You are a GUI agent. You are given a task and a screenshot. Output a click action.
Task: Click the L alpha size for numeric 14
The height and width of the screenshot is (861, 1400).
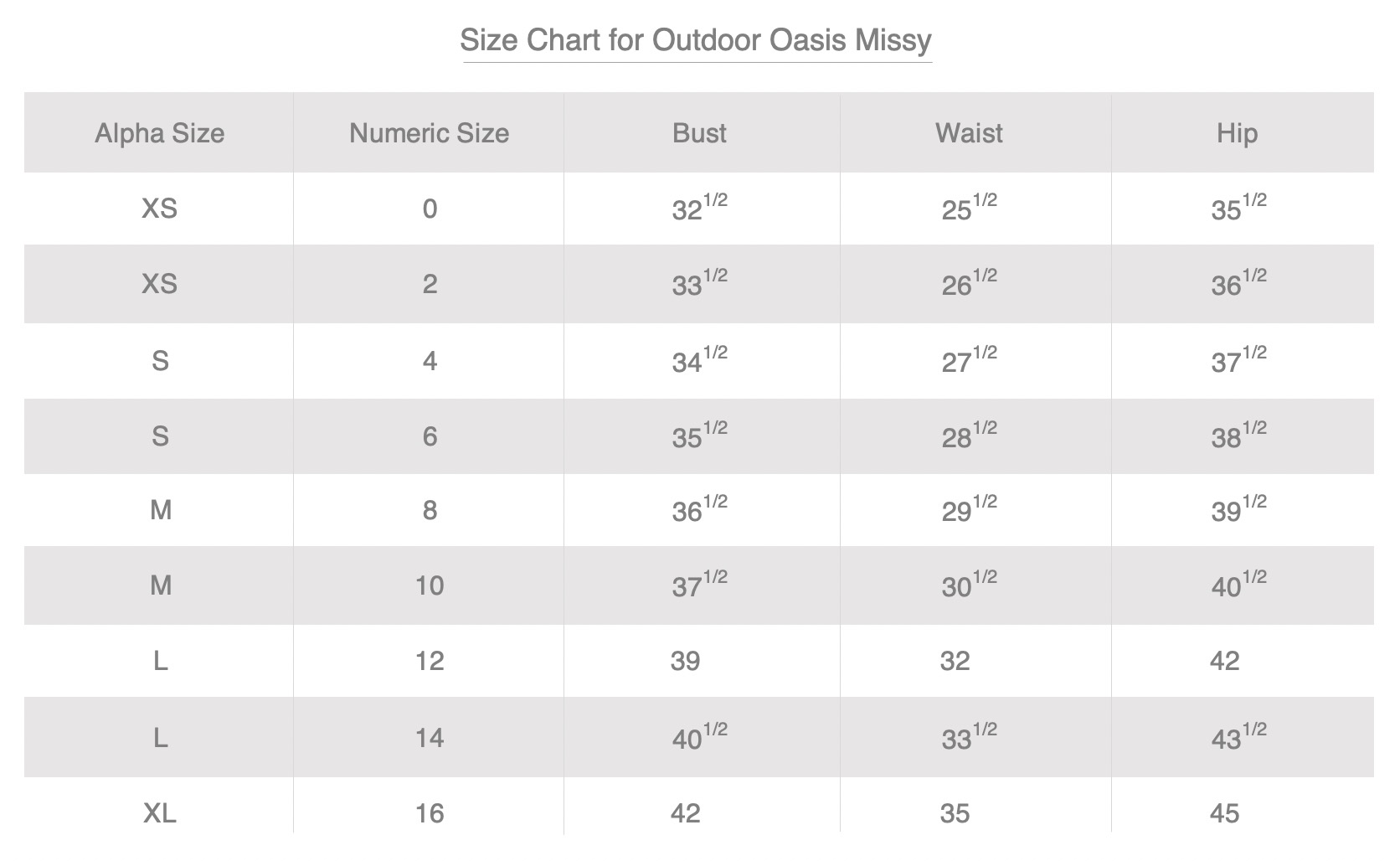point(160,738)
